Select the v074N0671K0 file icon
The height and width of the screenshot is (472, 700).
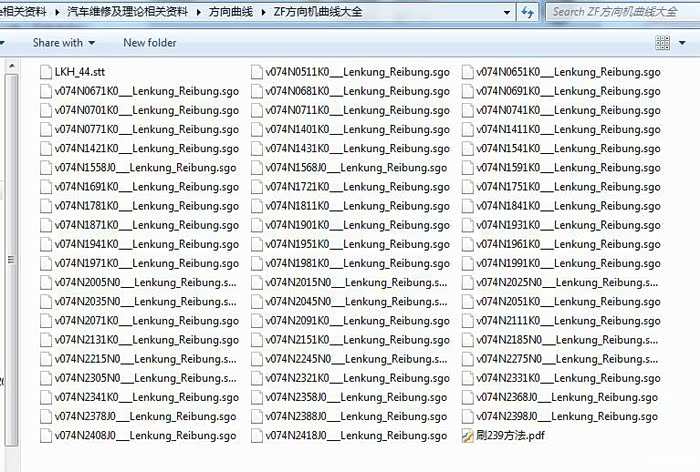[x=46, y=91]
